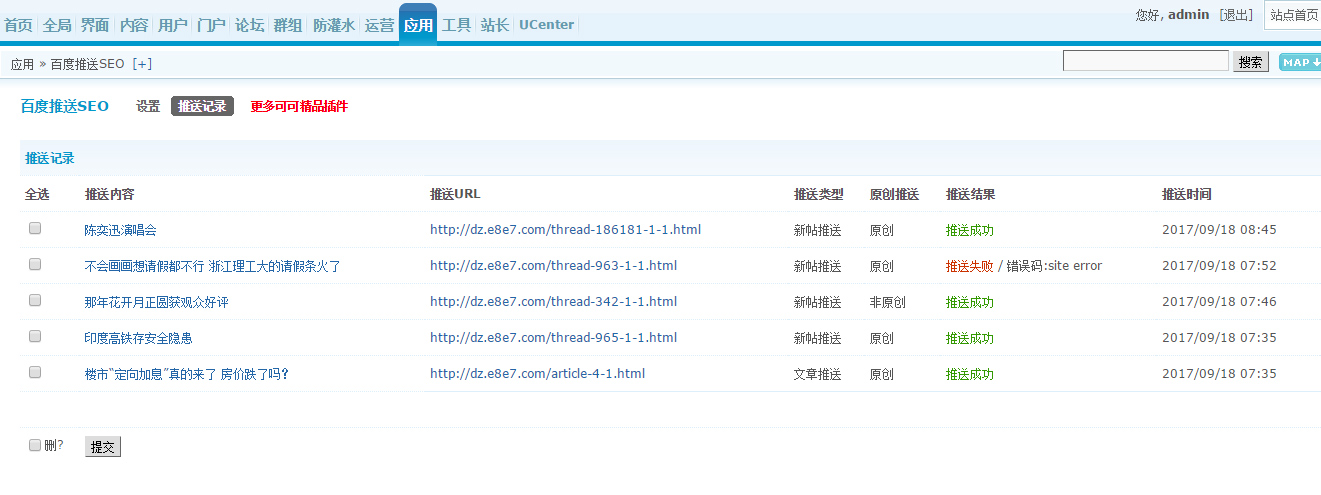Click the 推送失败 result text
This screenshot has height=495, width=1321.
[x=970, y=266]
